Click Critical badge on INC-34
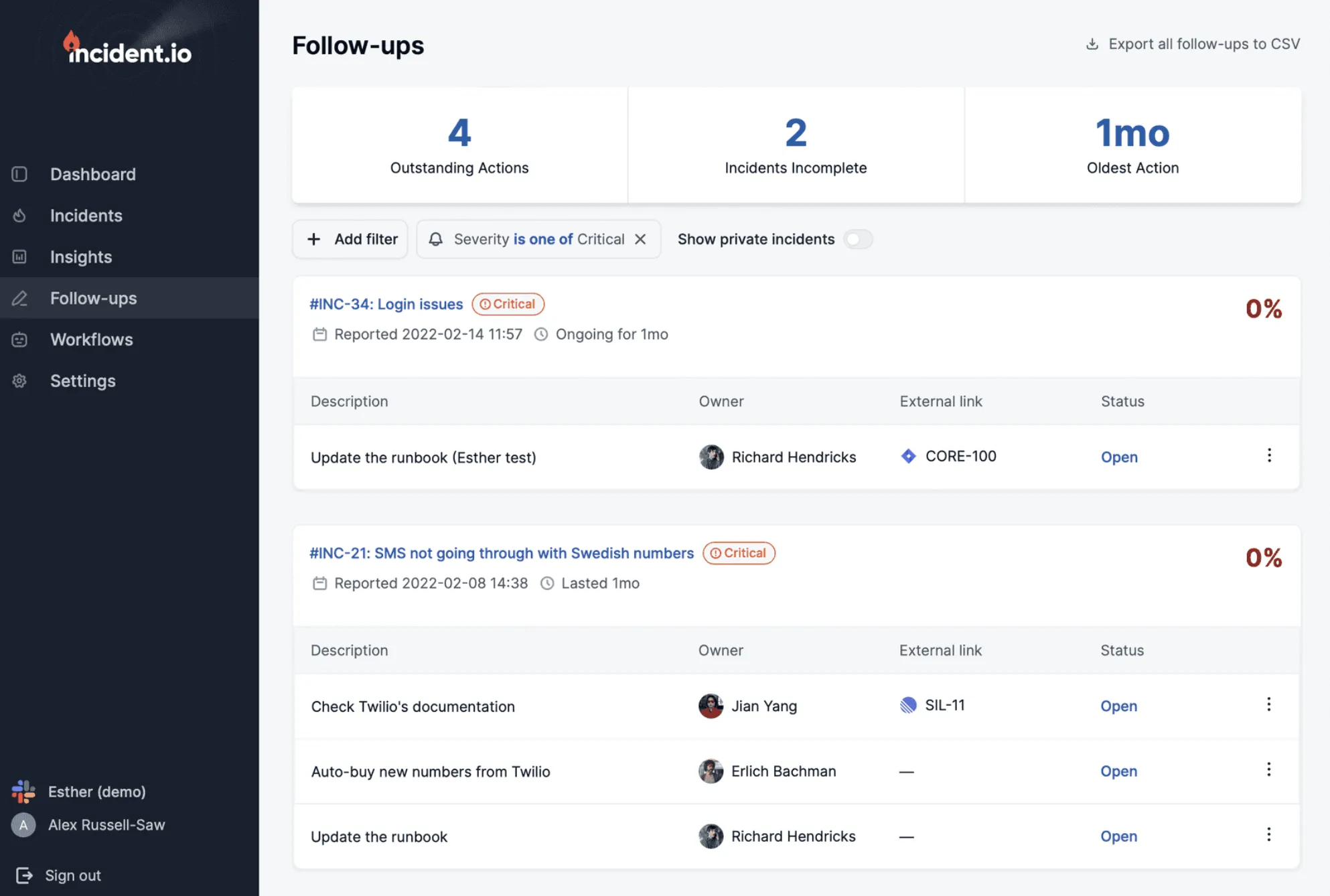1330x896 pixels. point(508,304)
